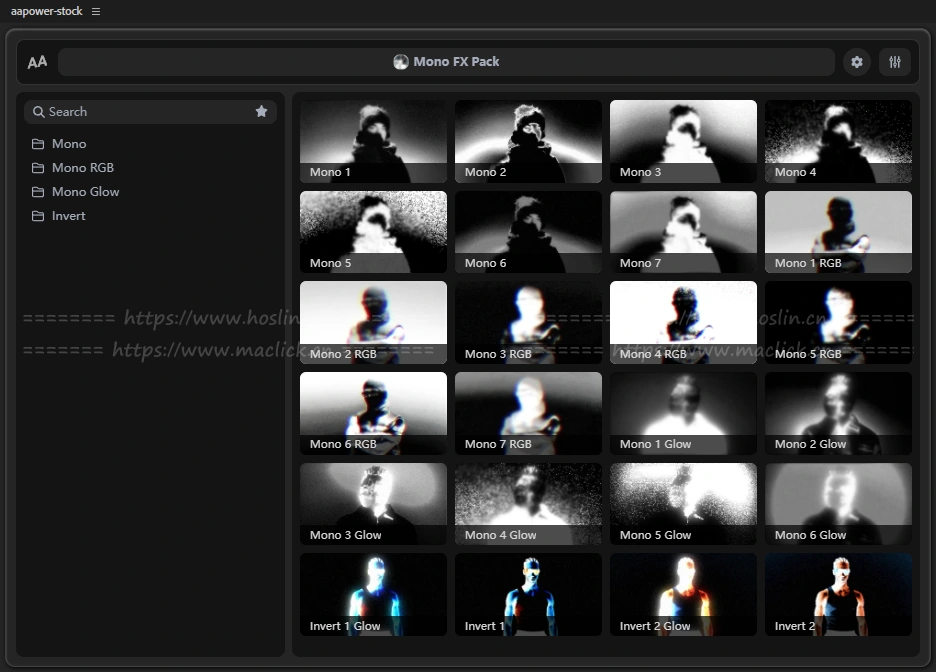Expand the Mono Glow folder
Screen dimensions: 936x672
[x=85, y=192]
